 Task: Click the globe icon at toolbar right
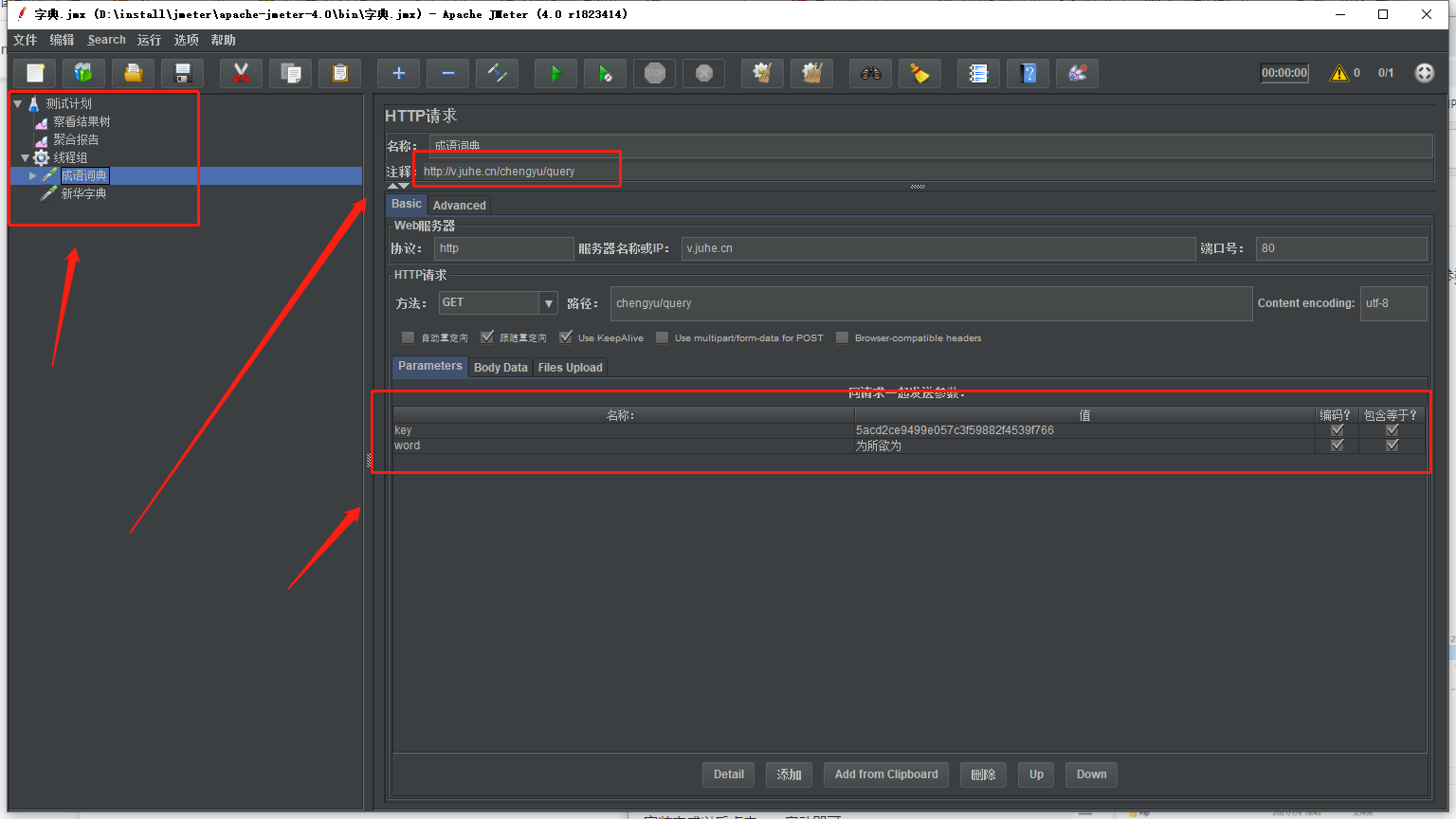[1425, 73]
